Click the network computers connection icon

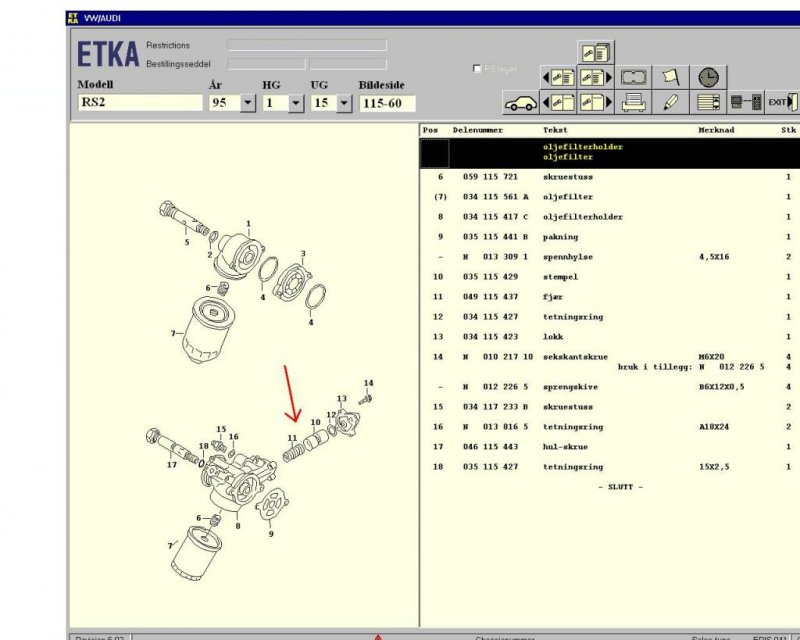click(745, 102)
